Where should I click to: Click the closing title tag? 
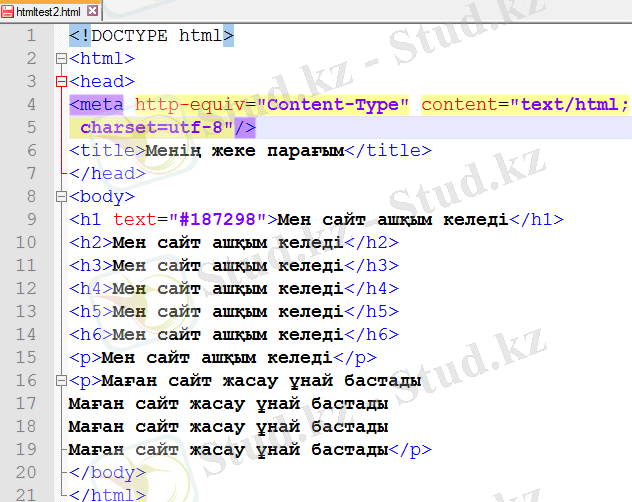(388, 151)
